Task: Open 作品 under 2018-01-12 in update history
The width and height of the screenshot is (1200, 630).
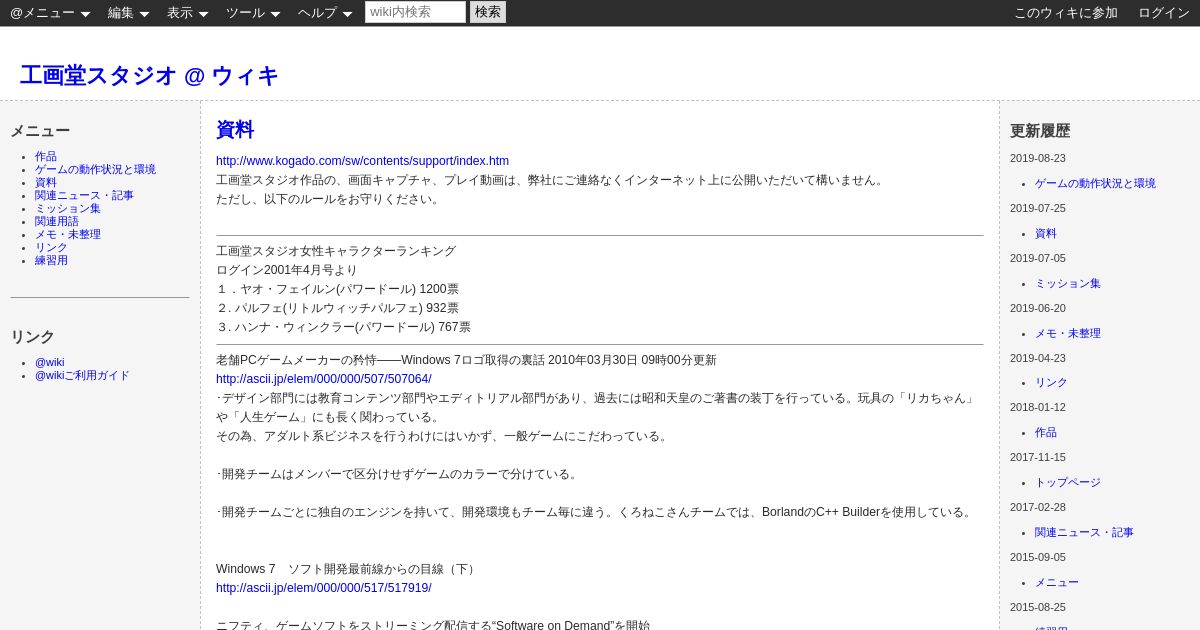Action: pos(1046,433)
